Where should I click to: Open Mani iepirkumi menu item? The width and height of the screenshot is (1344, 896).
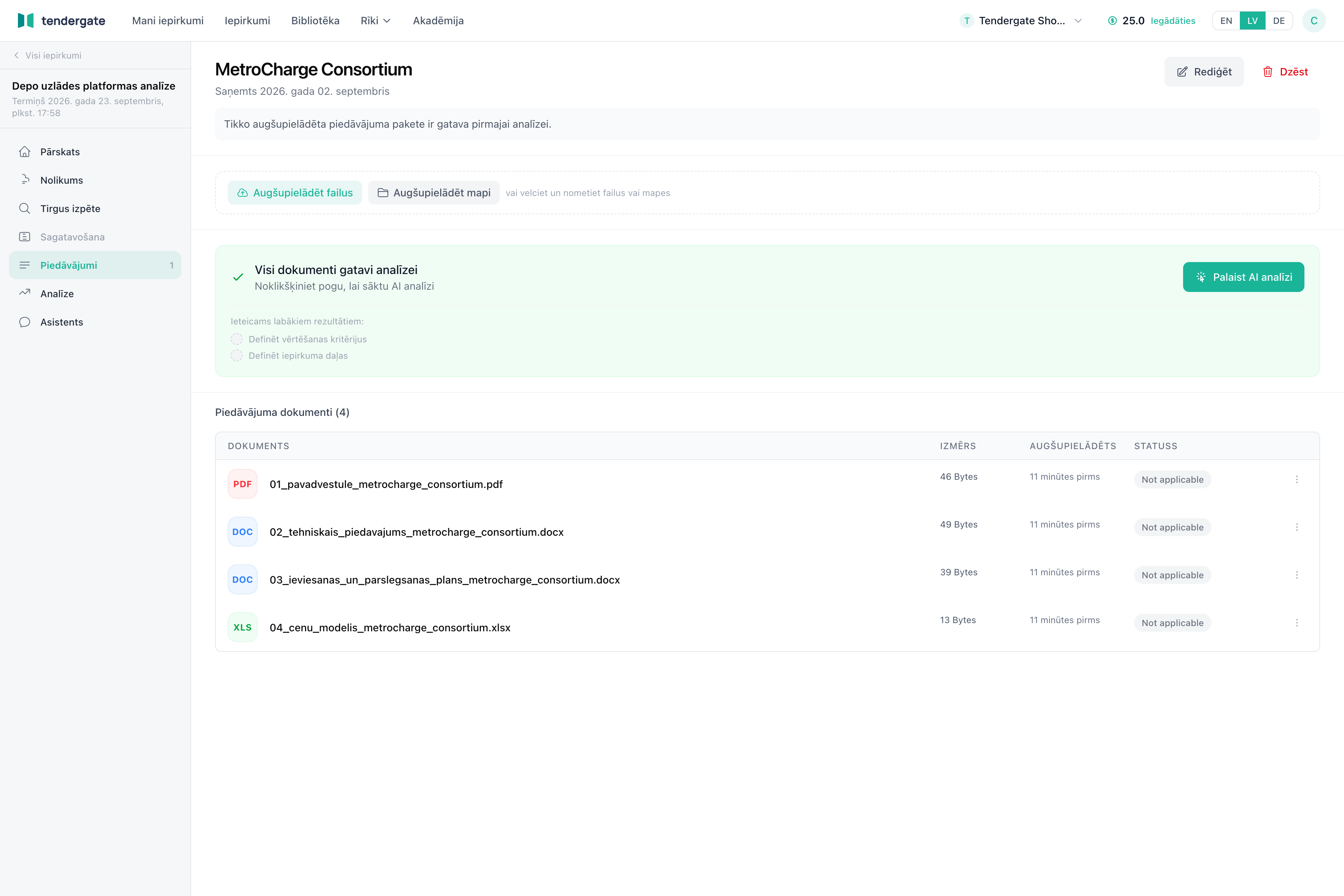[x=167, y=21]
